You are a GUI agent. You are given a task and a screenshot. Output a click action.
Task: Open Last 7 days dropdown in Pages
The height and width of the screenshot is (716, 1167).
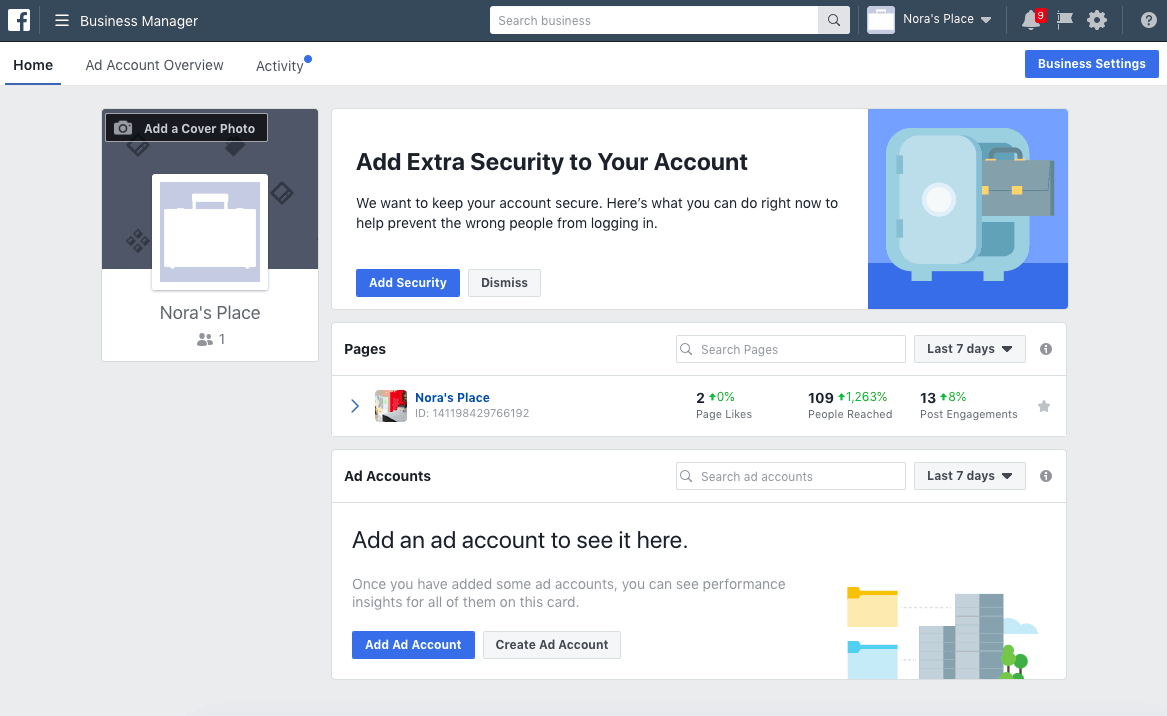pos(969,349)
